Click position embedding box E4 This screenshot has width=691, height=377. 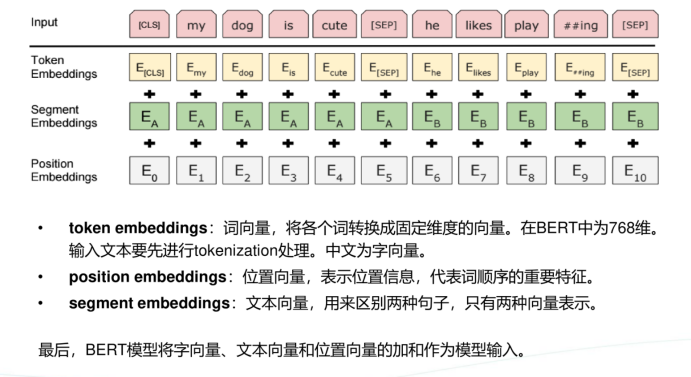point(335,170)
